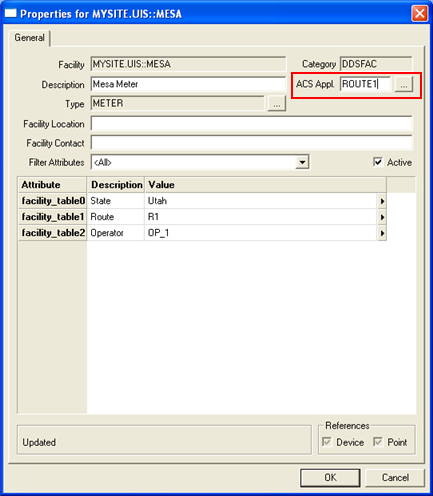Close the Properties window
433x496 pixels.
[x=419, y=14]
